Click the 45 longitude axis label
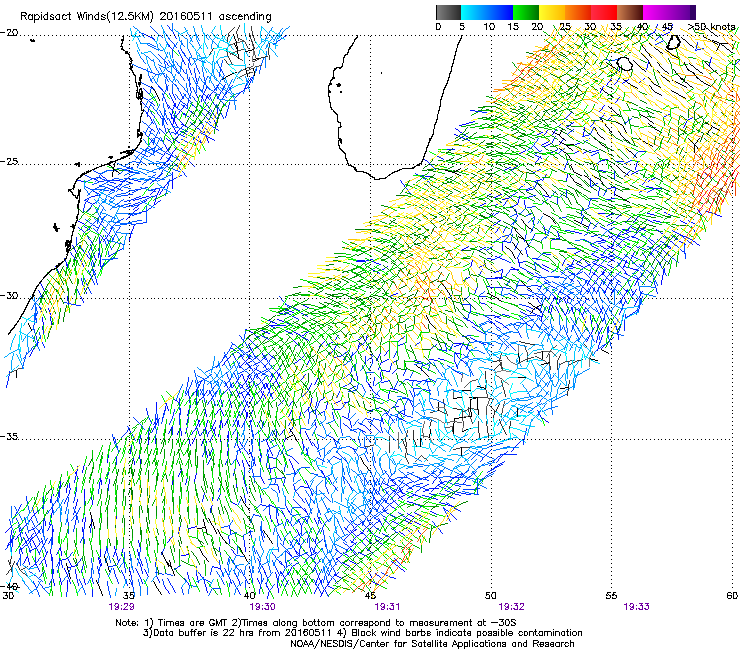The height and width of the screenshot is (650, 740). [x=370, y=595]
